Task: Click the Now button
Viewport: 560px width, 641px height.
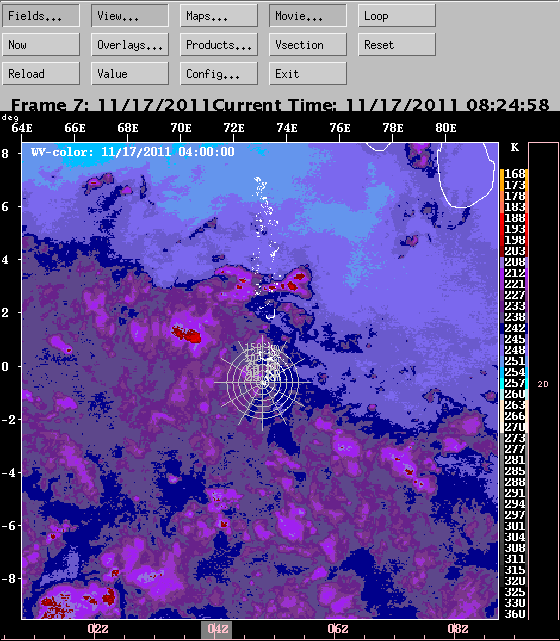Action: [41, 45]
